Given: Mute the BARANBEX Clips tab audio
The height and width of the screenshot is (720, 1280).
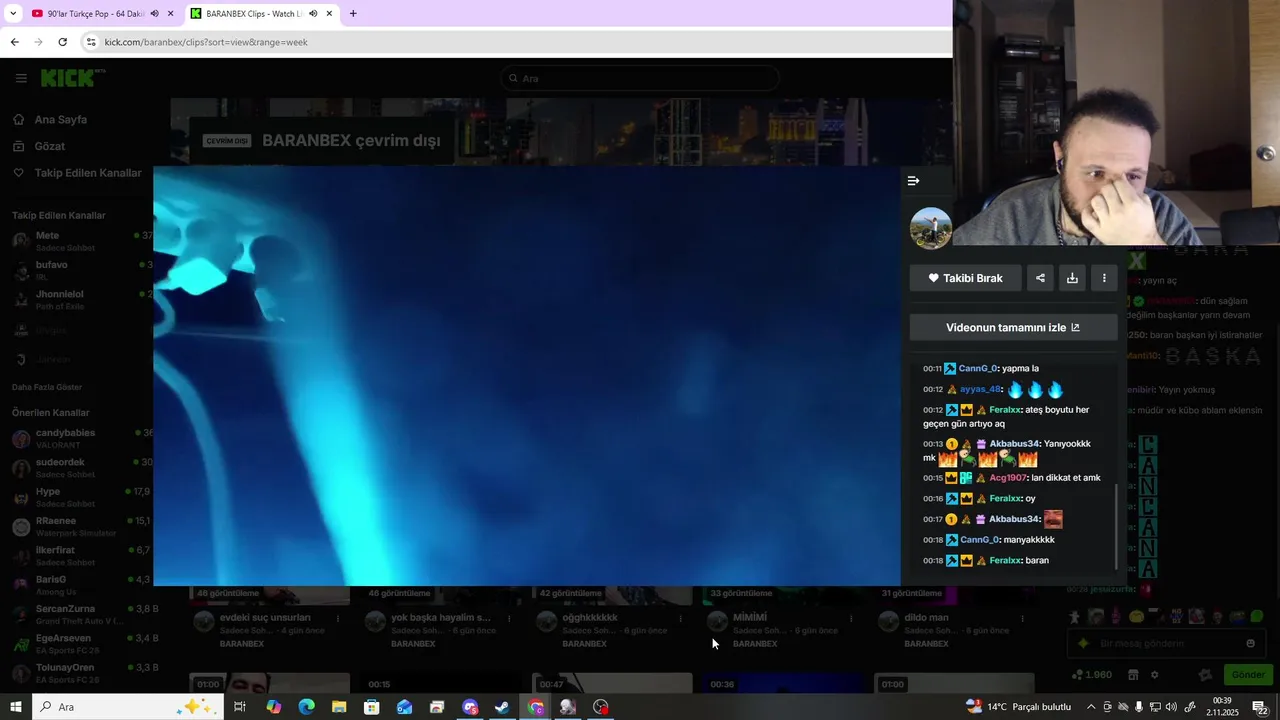Looking at the screenshot, I should pos(313,14).
